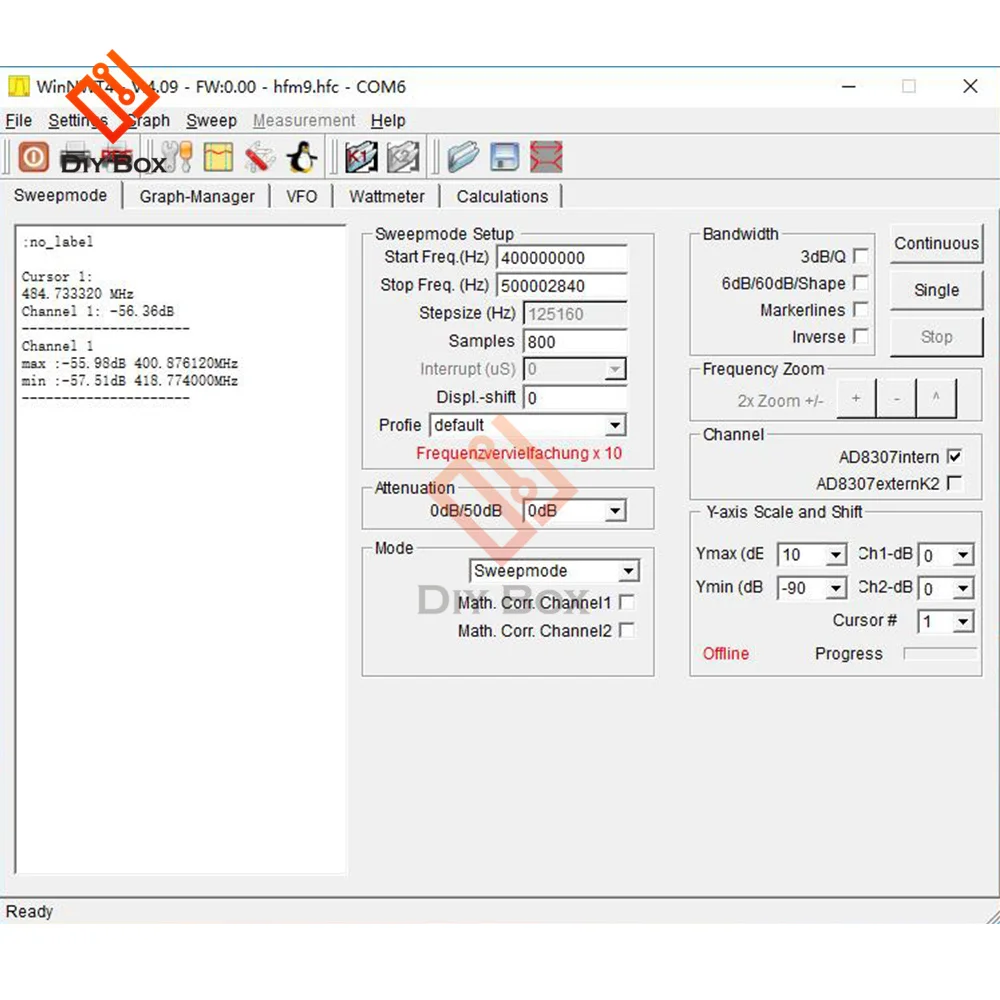Open the Ymax dropdown showing 10
Image resolution: width=1000 pixels, height=1000 pixels.
pyautogui.click(x=812, y=555)
